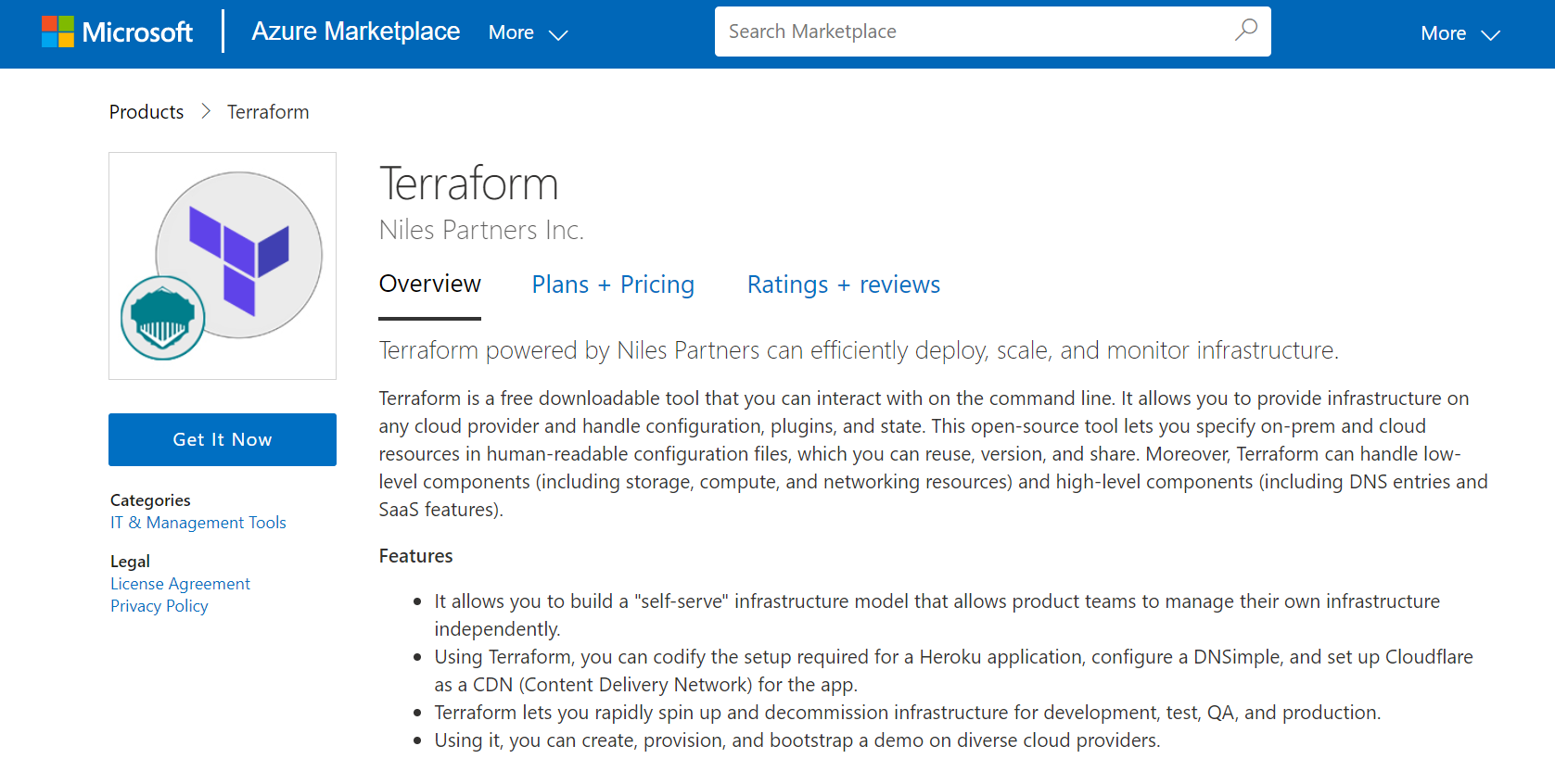This screenshot has height=784, width=1555.
Task: Open IT & Management Tools category
Action: click(198, 523)
